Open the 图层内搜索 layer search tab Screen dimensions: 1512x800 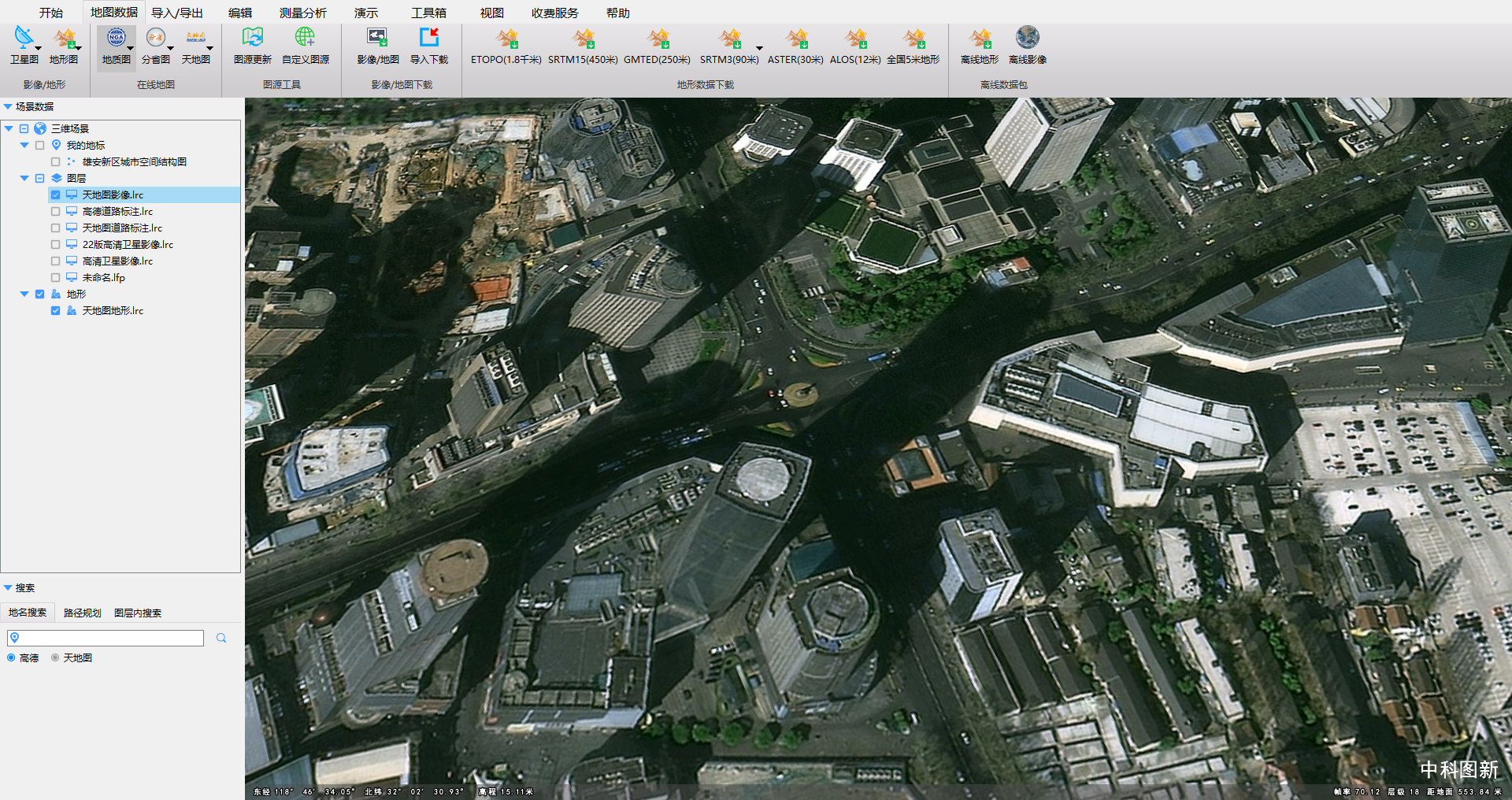pyautogui.click(x=138, y=613)
